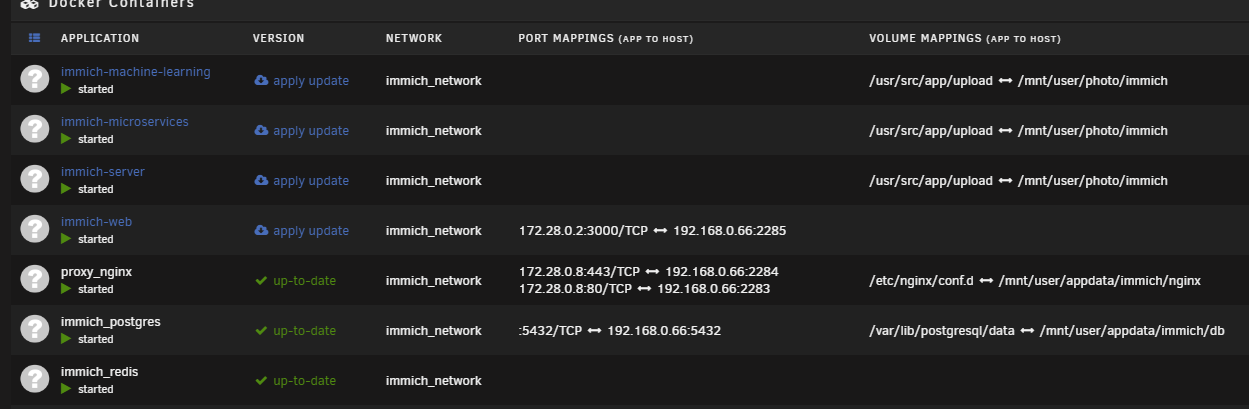
Task: Apply update for immich-microservices
Action: [x=301, y=130]
